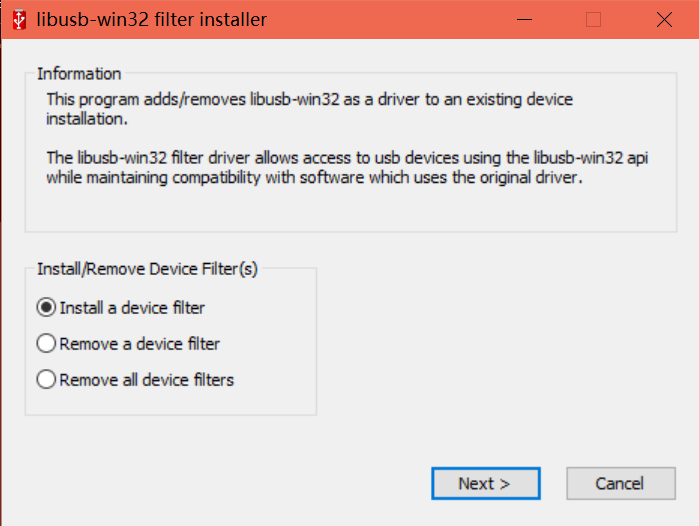
Task: Close the libusb-win32 filter installer
Action: coord(664,19)
